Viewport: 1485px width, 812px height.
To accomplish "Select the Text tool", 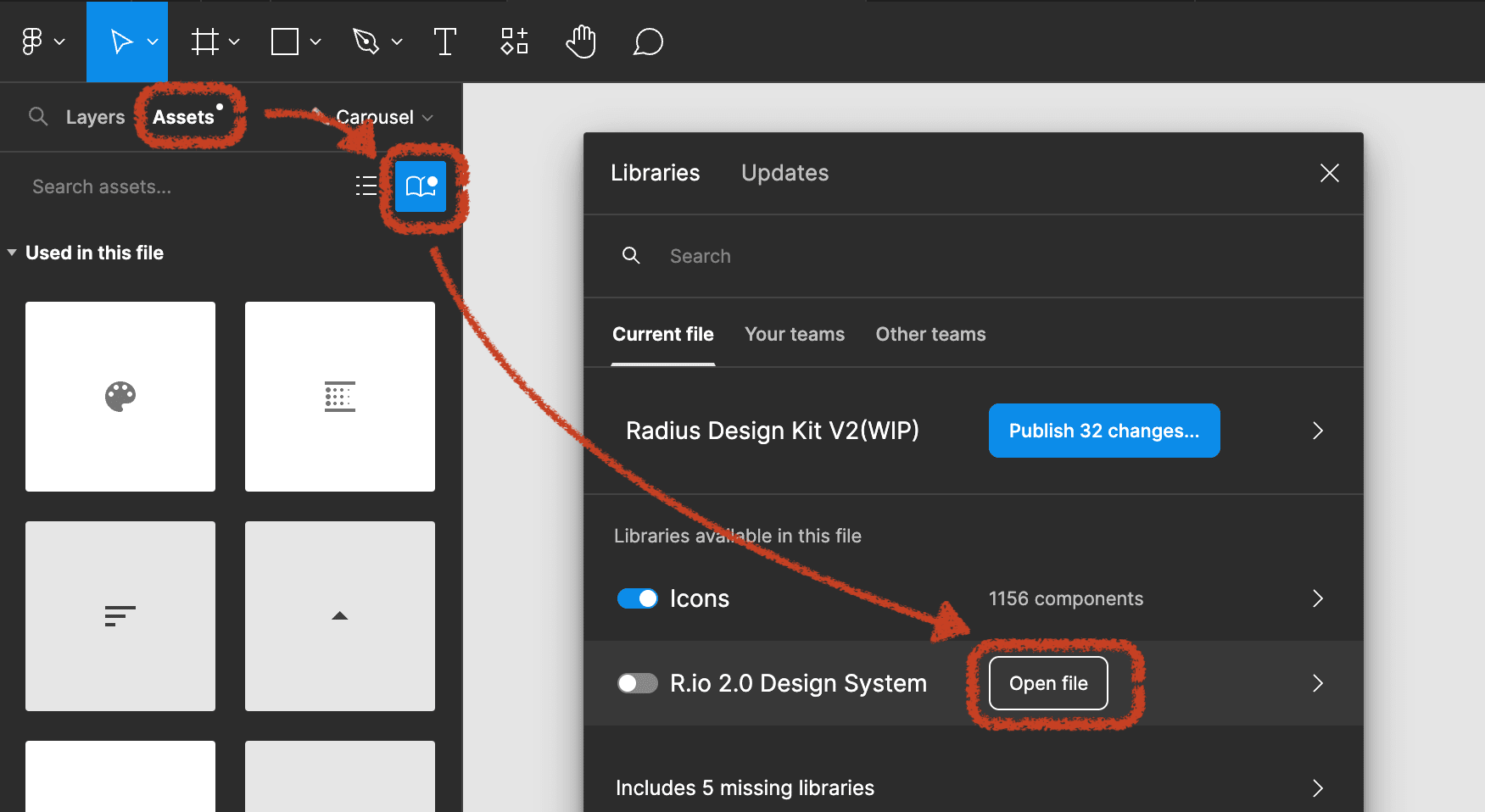I will pos(445,42).
